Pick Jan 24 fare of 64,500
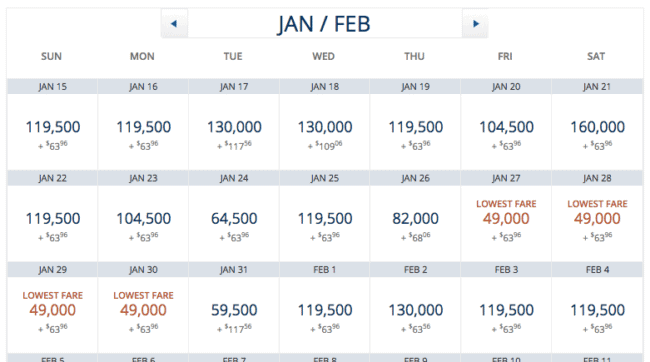 tap(234, 223)
